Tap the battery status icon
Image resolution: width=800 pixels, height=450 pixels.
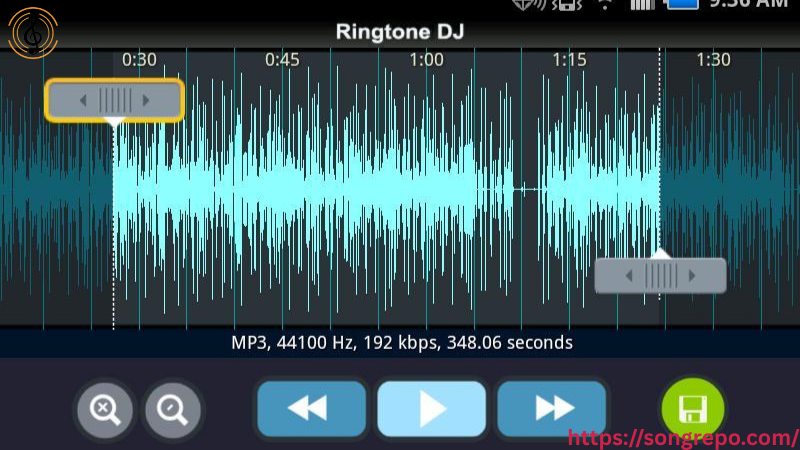point(681,5)
